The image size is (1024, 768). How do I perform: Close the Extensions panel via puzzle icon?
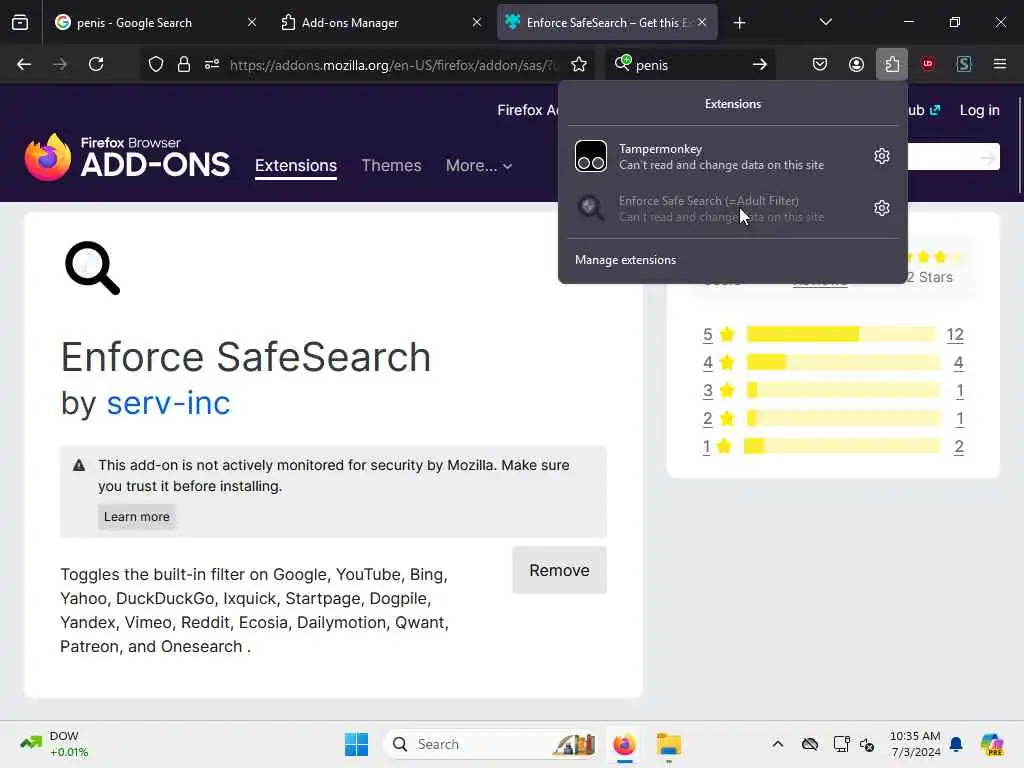[x=892, y=64]
